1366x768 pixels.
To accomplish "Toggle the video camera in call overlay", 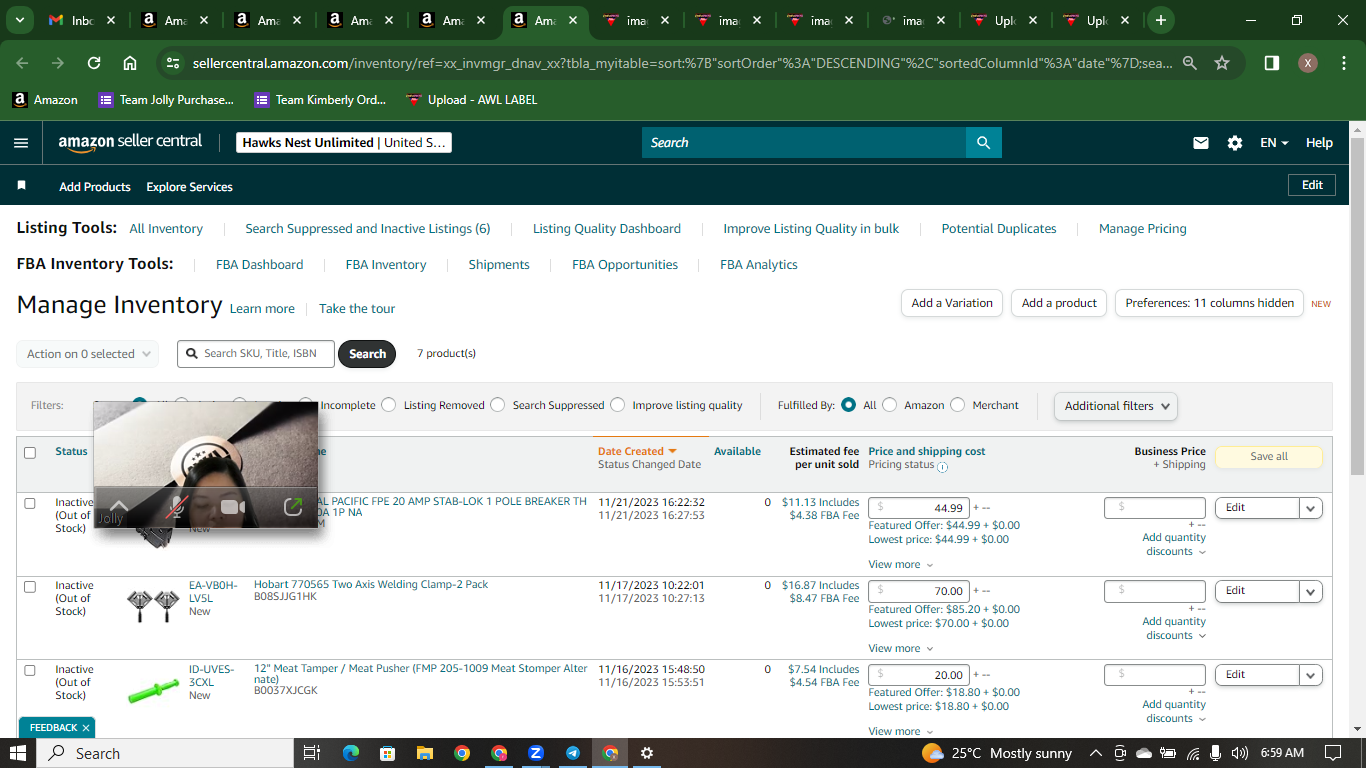I will coord(233,507).
